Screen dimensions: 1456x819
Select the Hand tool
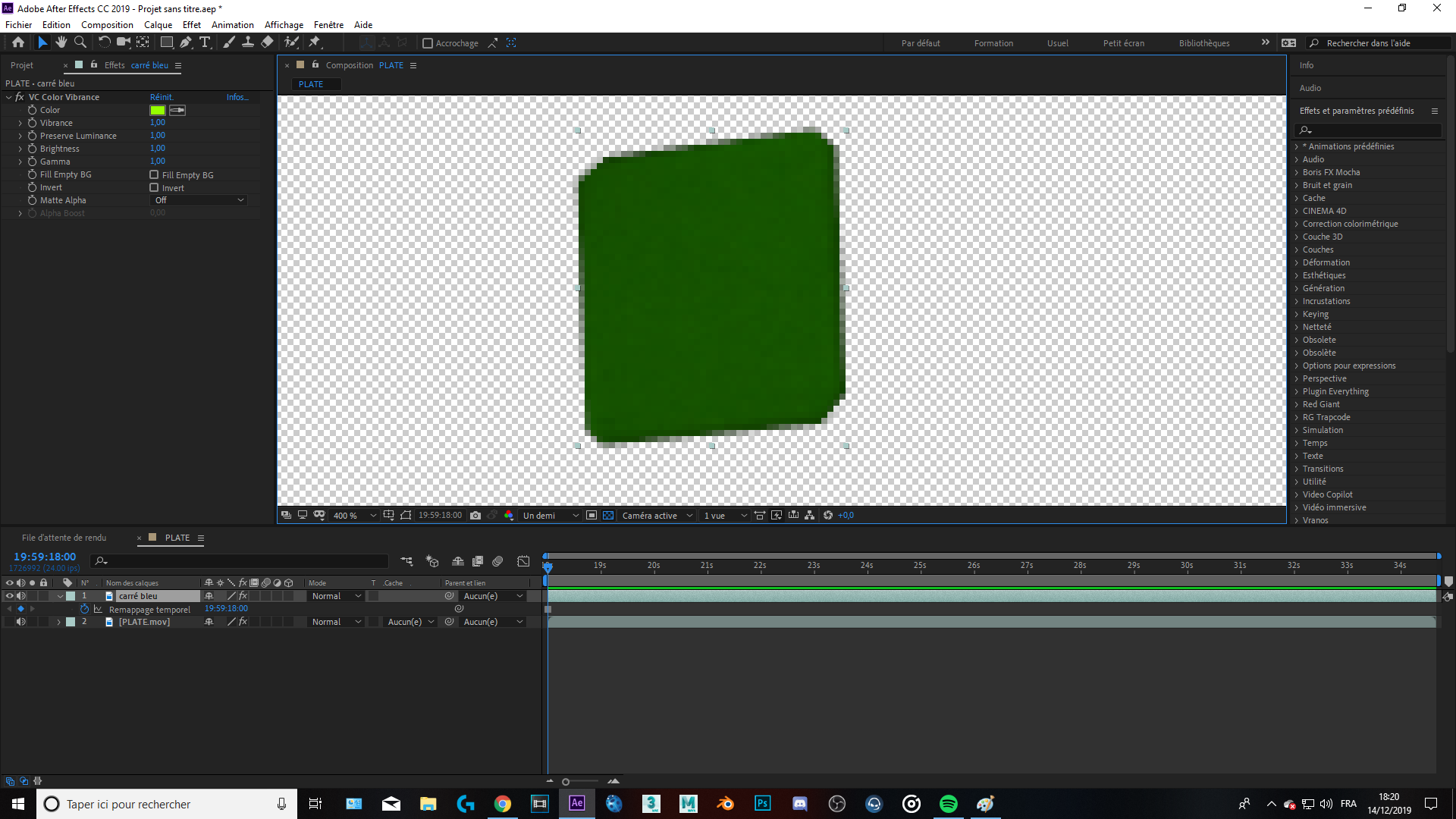[61, 42]
